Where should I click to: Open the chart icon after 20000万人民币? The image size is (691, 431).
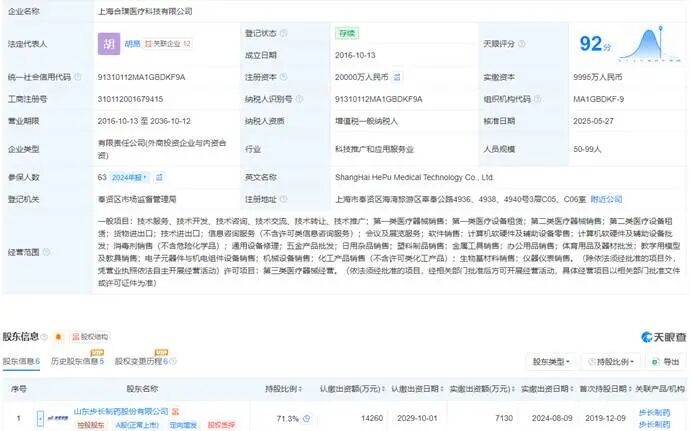(x=397, y=77)
